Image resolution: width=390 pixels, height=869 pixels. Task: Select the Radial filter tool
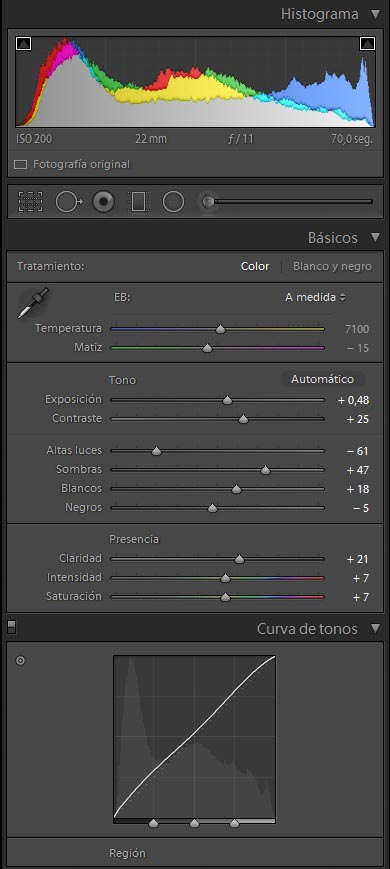tap(173, 202)
